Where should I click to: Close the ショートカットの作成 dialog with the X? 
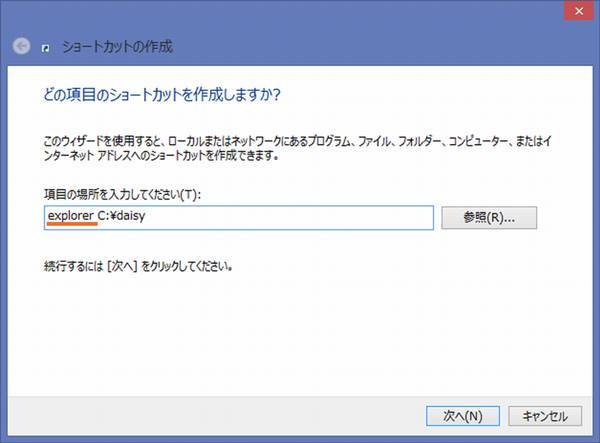pyautogui.click(x=579, y=11)
